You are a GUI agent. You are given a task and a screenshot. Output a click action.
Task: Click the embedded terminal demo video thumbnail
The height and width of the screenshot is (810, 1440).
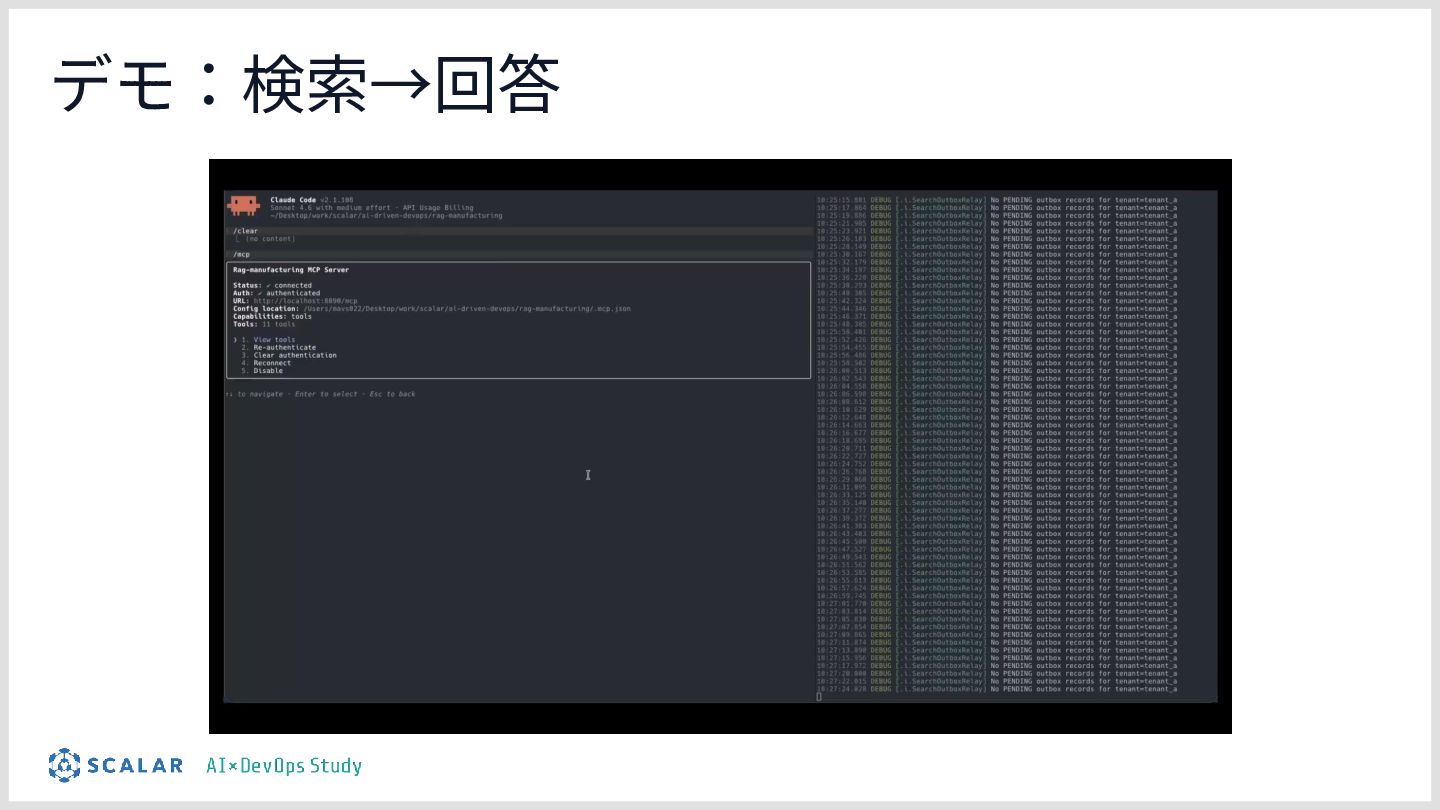(x=720, y=446)
